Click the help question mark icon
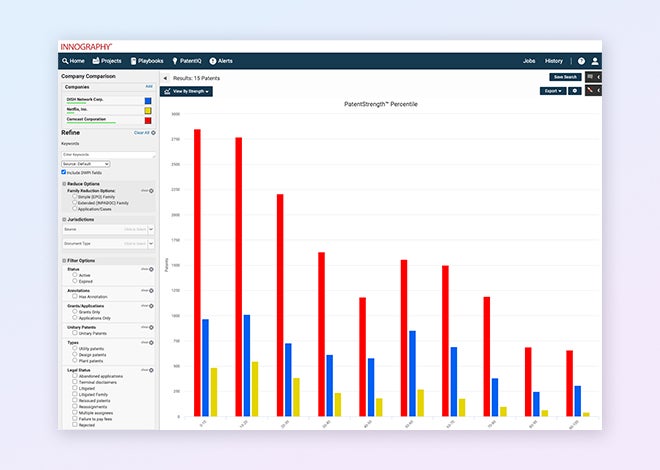The image size is (660, 470). (581, 61)
